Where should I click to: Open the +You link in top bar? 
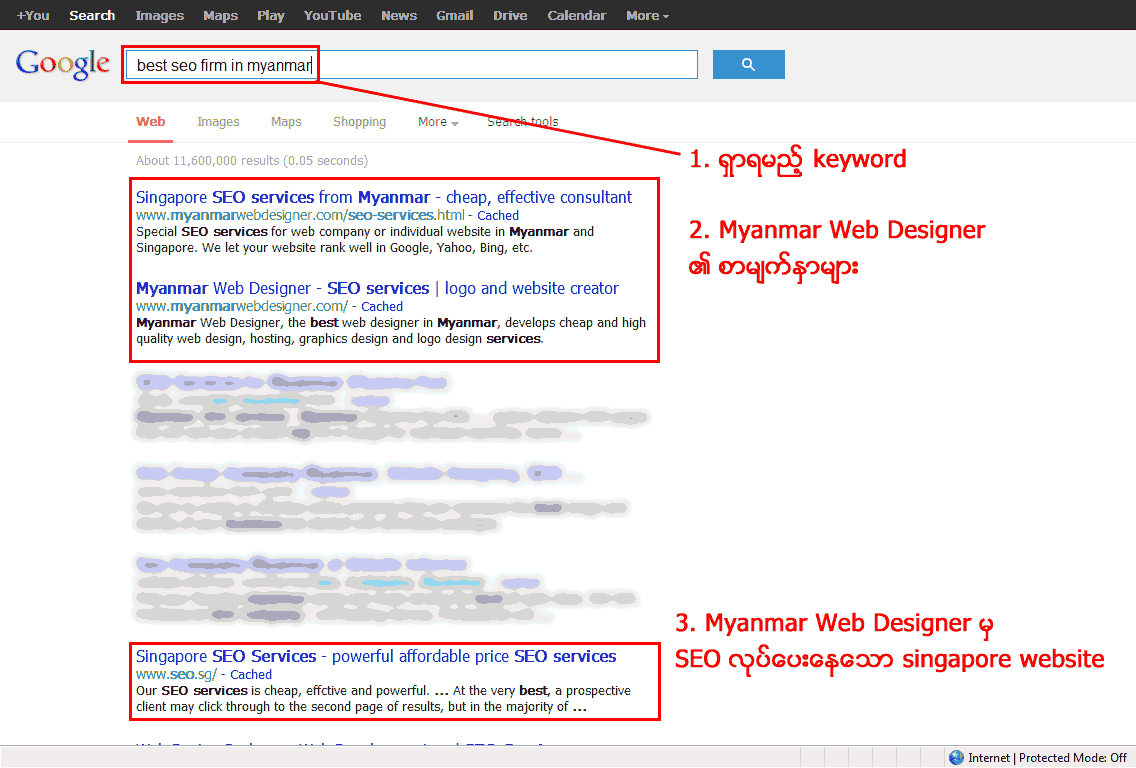[33, 15]
